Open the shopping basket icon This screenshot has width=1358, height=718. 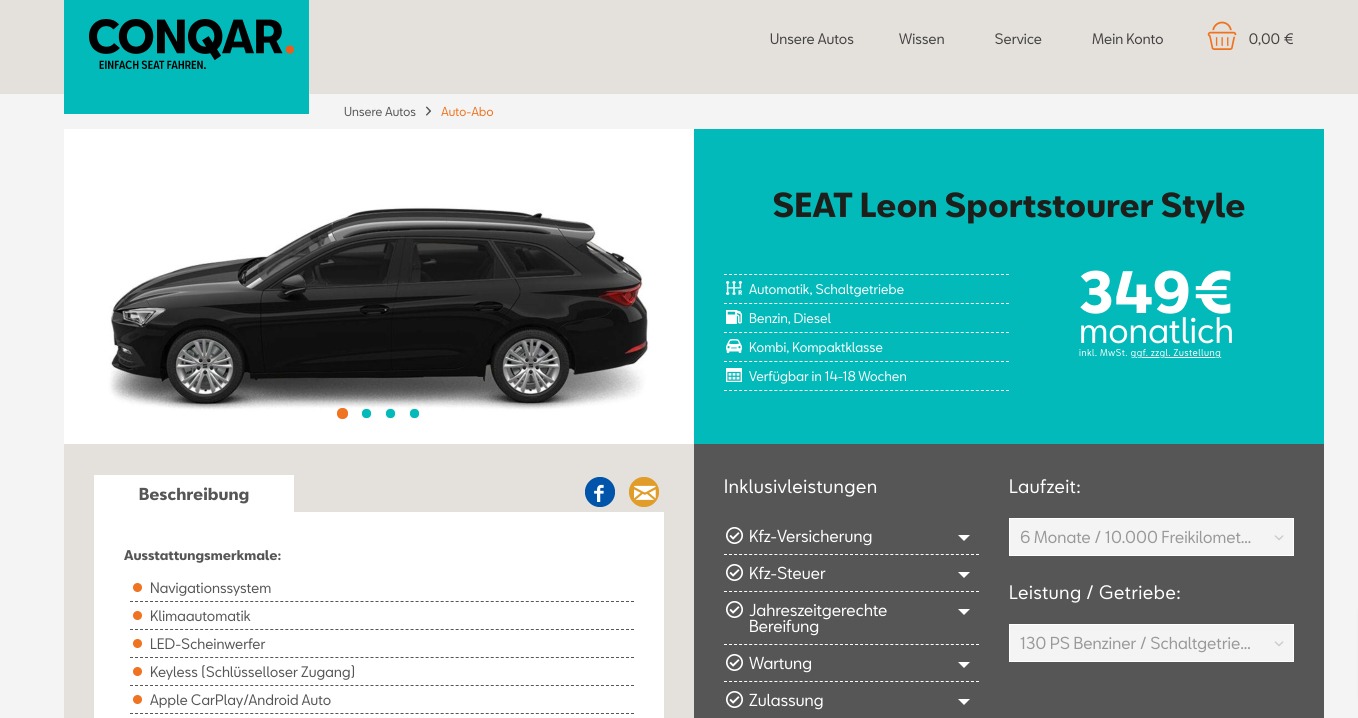1221,37
